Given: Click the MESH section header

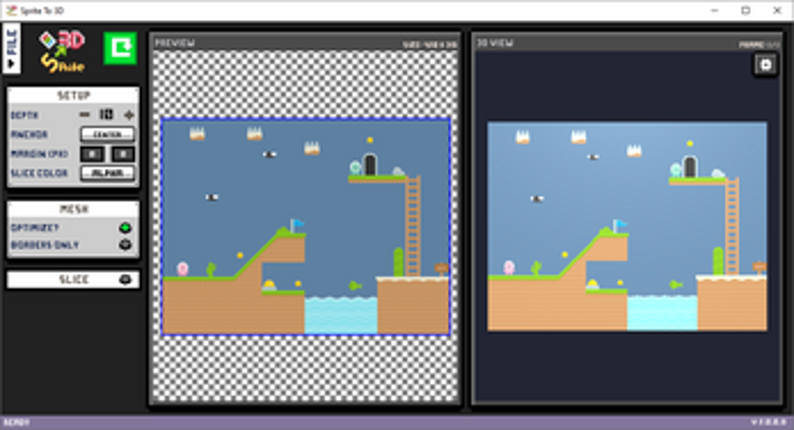Looking at the screenshot, I should [x=73, y=209].
